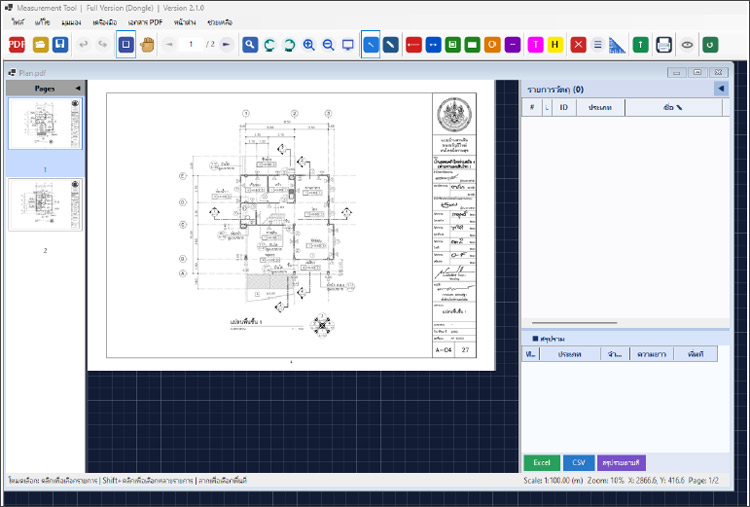Toggle eye icon on page 2 thumbnail
Screen dimensions: 750x507
pyautogui.click(x=75, y=185)
